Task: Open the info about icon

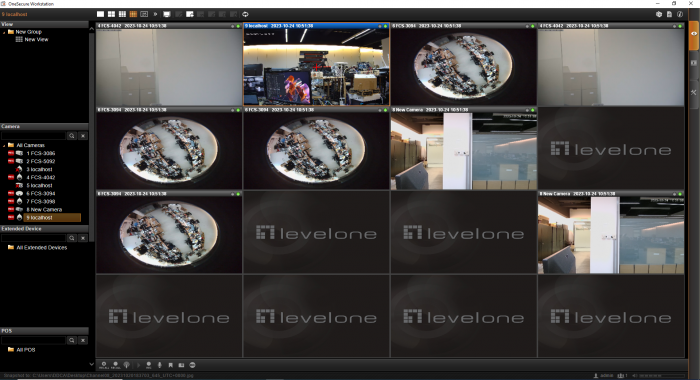Action: tap(680, 14)
